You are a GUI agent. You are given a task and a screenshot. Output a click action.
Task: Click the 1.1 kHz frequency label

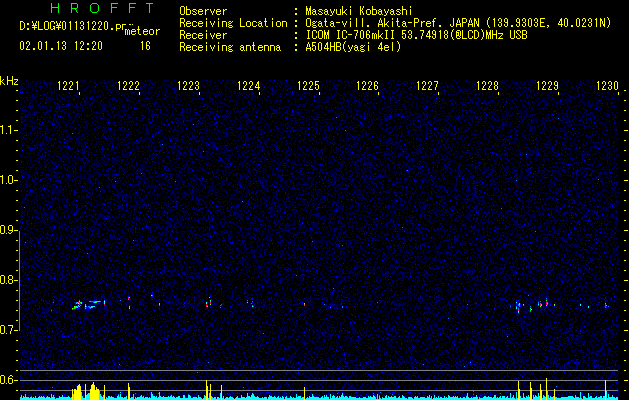8,130
